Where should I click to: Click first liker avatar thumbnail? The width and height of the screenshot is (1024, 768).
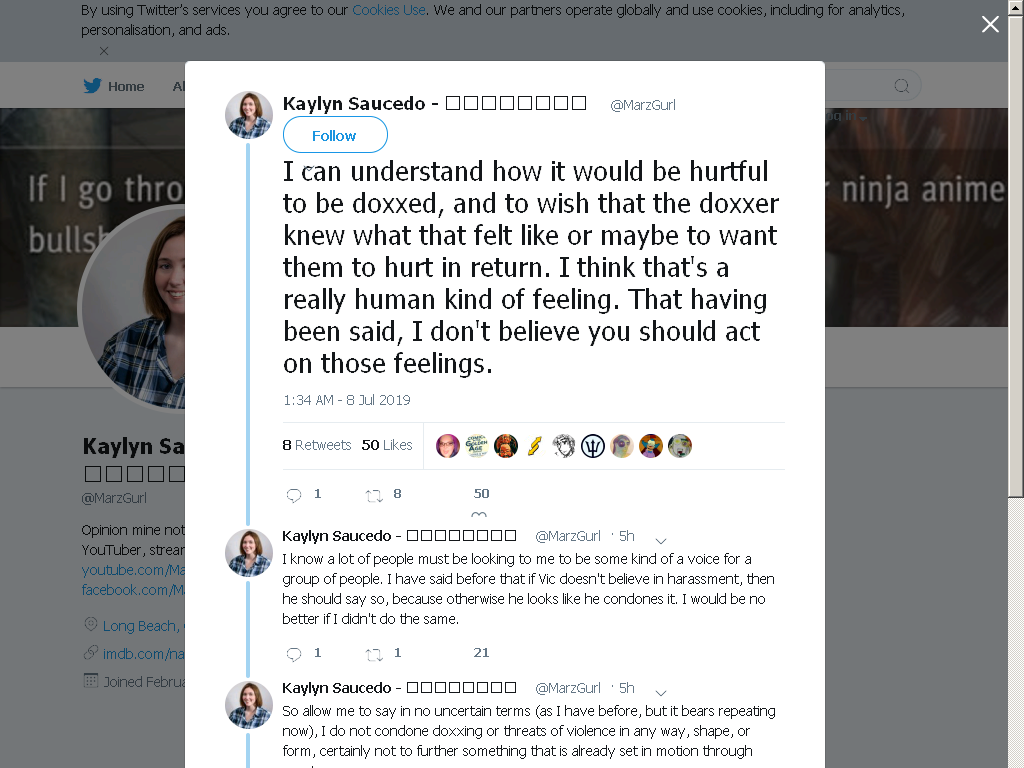tap(447, 446)
